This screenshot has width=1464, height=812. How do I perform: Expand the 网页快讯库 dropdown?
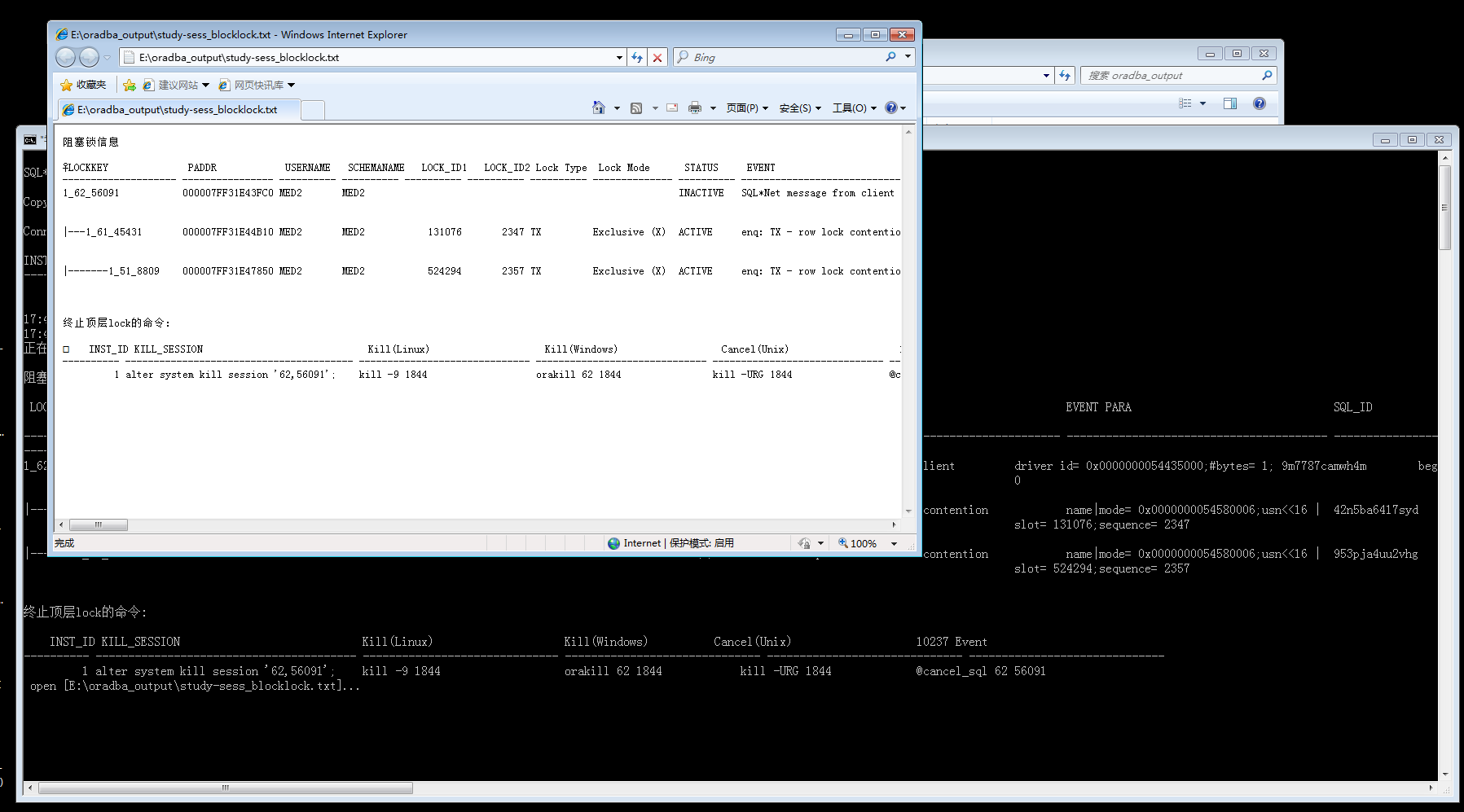pyautogui.click(x=291, y=85)
